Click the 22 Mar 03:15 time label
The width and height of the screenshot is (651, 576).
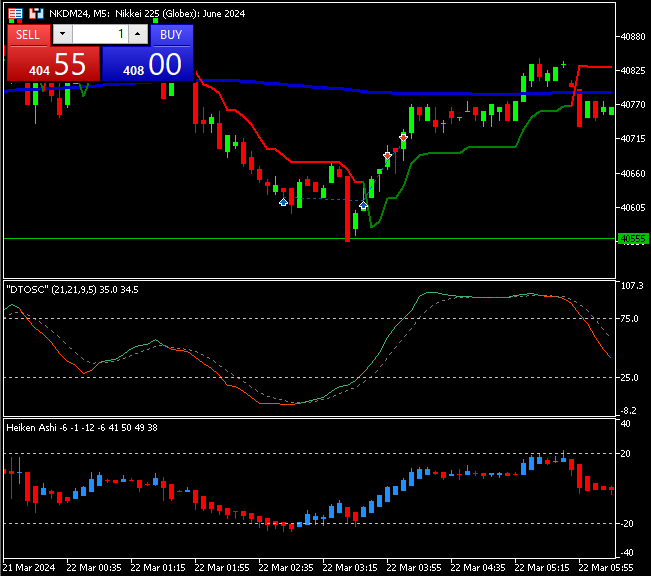pyautogui.click(x=350, y=568)
